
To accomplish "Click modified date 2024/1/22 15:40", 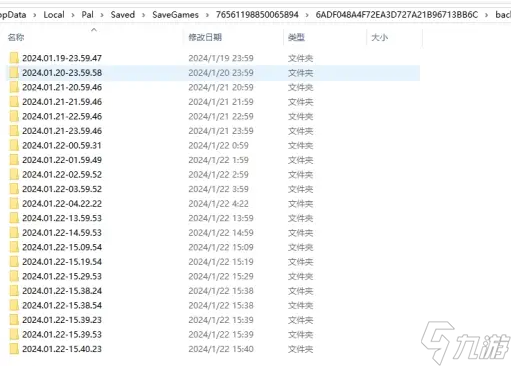I will tap(221, 349).
